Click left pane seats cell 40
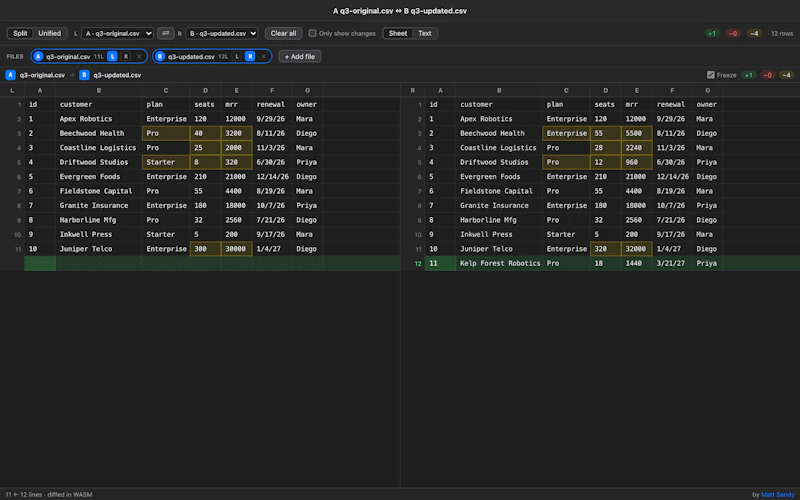This screenshot has width=800, height=500. (205, 133)
